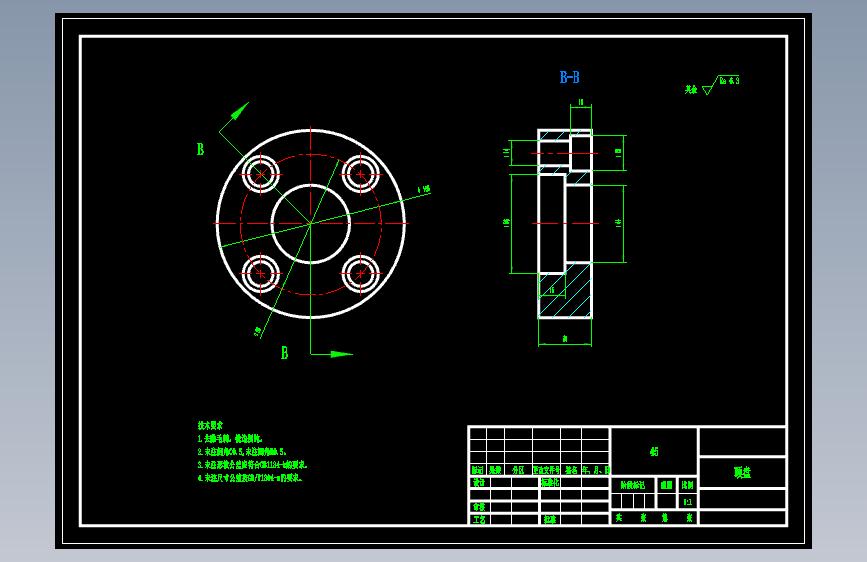Click technical note line starting with "4."
Image resolution: width=867 pixels, height=562 pixels.
(x=250, y=477)
